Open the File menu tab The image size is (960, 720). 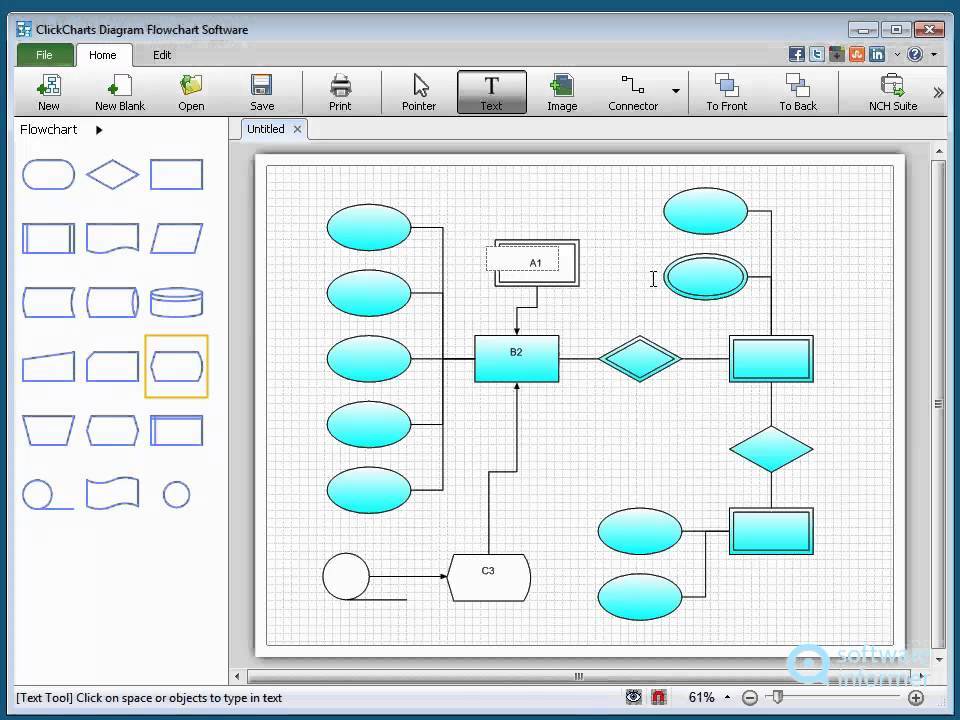[x=44, y=55]
